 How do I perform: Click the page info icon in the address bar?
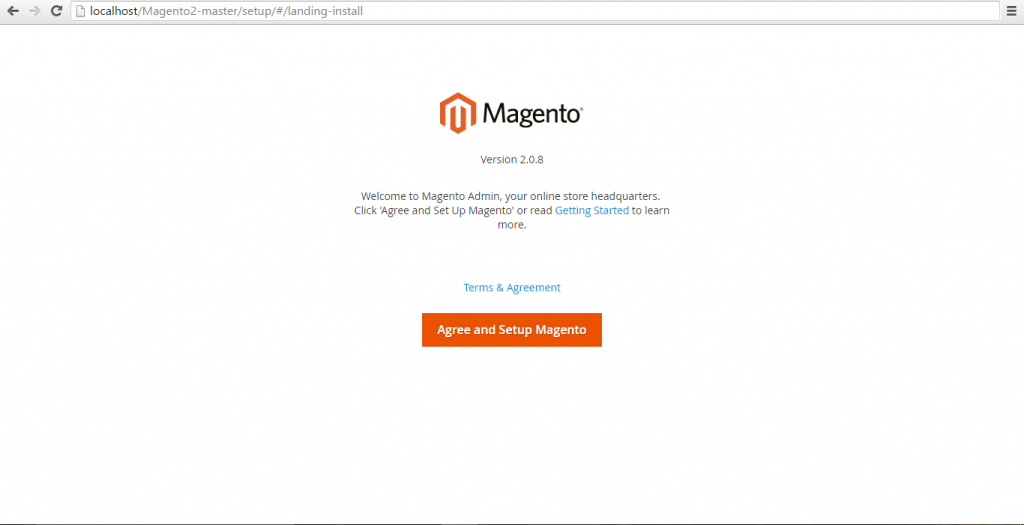(x=80, y=10)
